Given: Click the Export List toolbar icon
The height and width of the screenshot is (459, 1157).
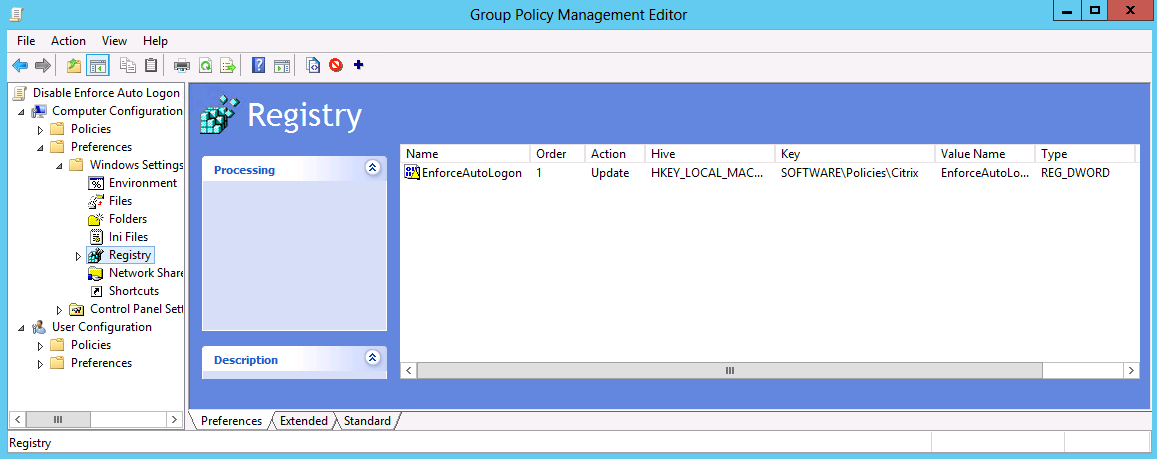Looking at the screenshot, I should click(x=228, y=66).
